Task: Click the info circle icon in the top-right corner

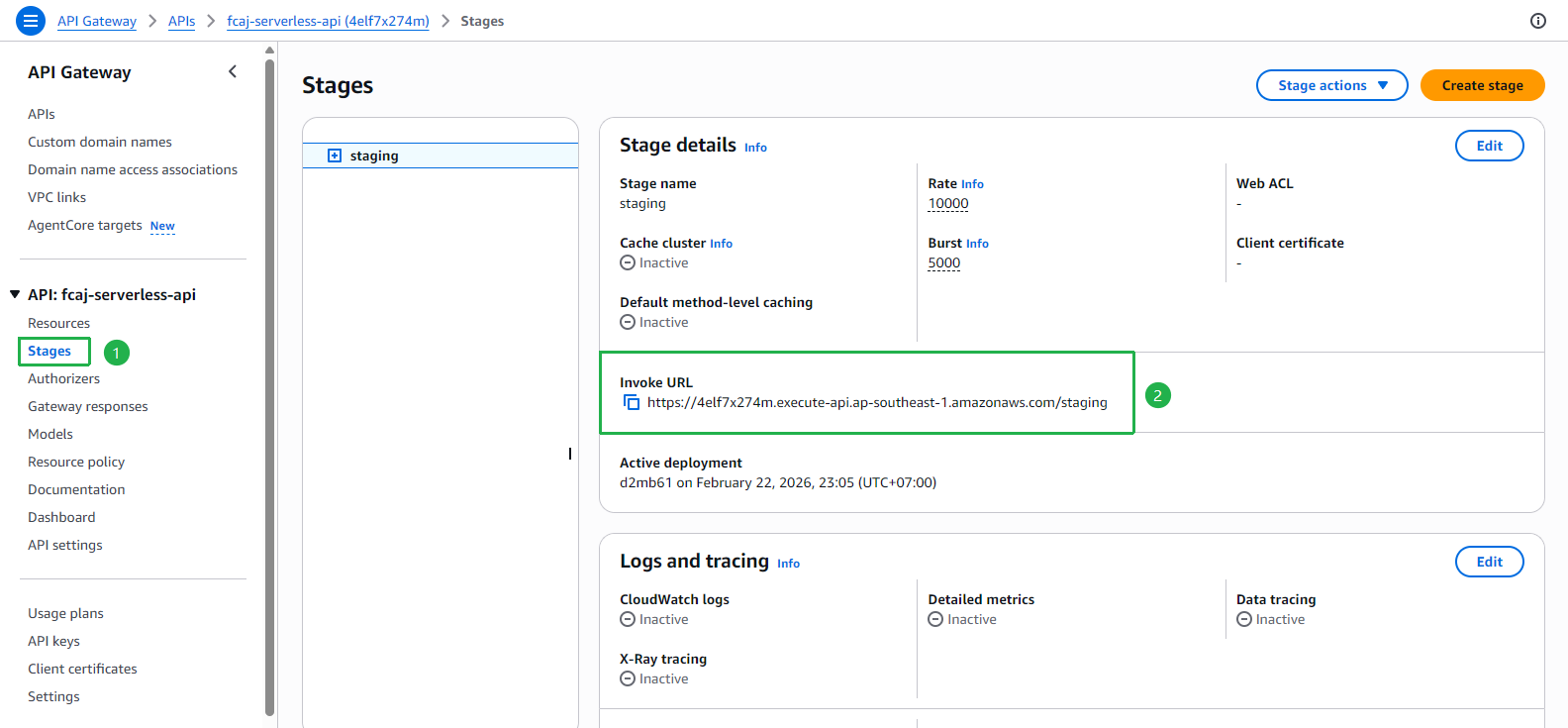Action: pyautogui.click(x=1538, y=21)
